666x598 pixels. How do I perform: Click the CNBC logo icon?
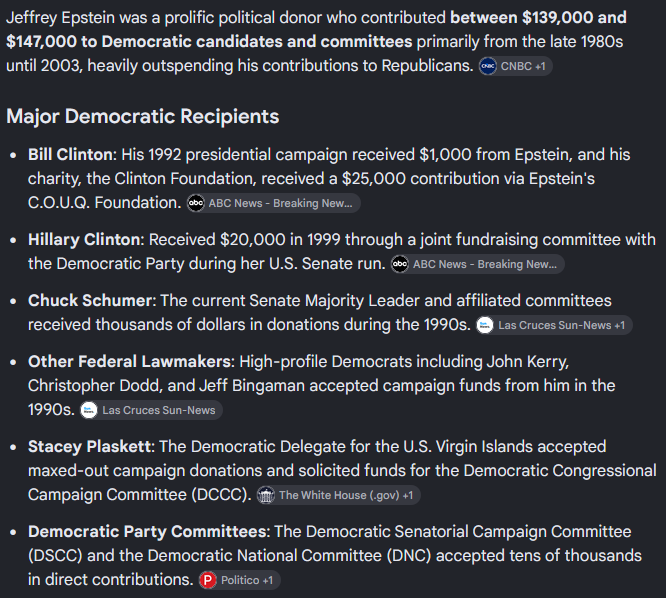488,66
